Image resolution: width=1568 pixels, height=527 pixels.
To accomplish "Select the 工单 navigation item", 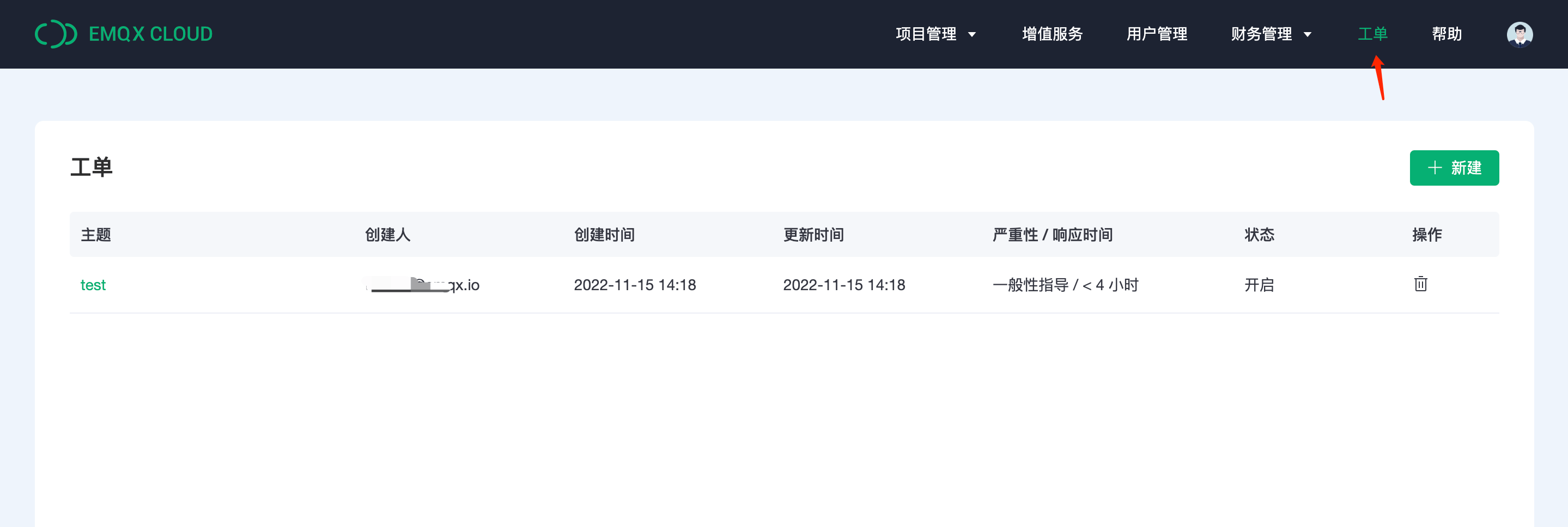I will (1372, 34).
